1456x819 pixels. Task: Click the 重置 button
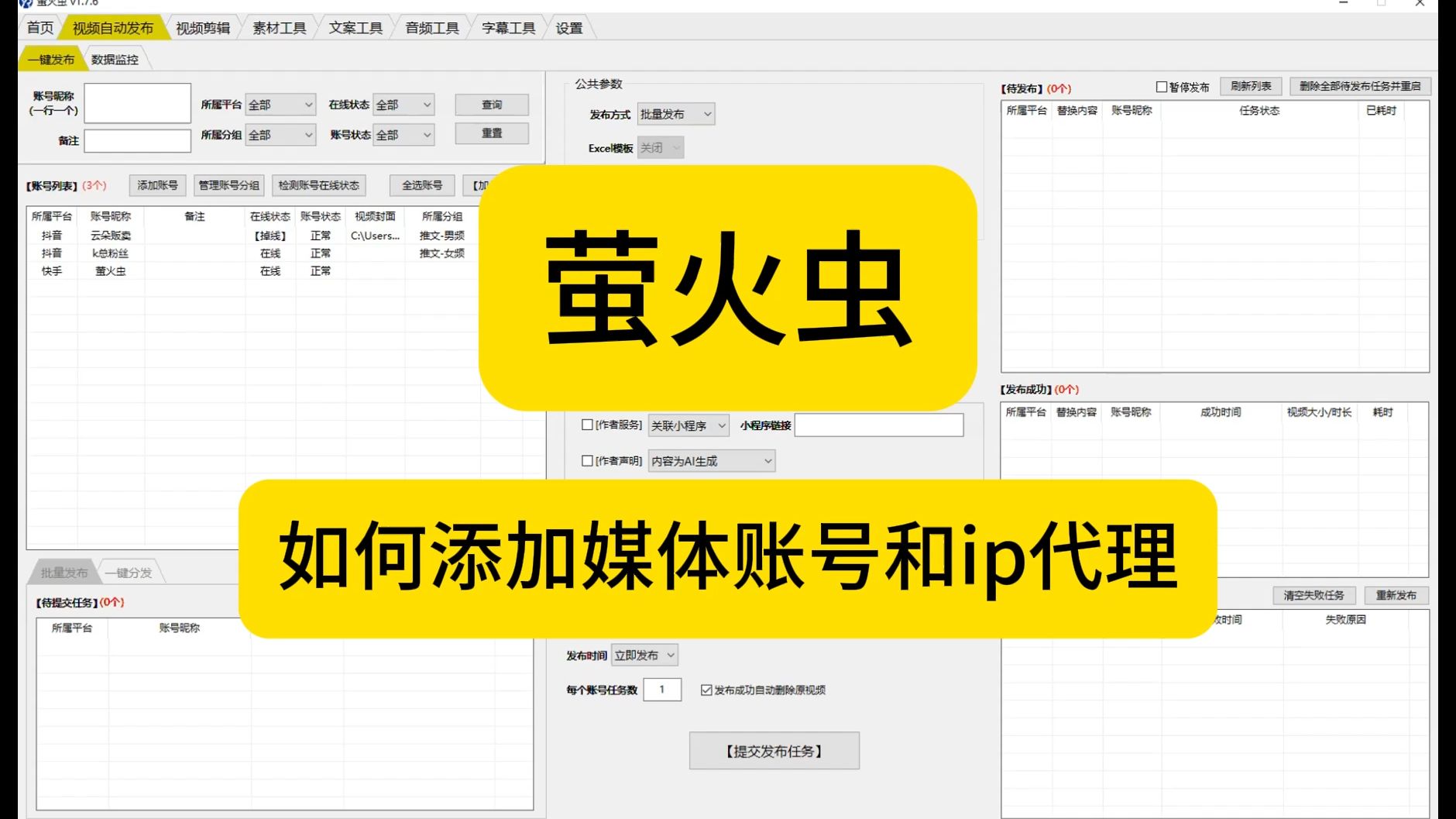492,133
